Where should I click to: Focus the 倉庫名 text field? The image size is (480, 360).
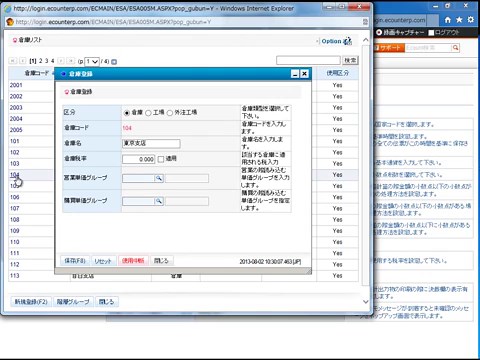point(151,144)
